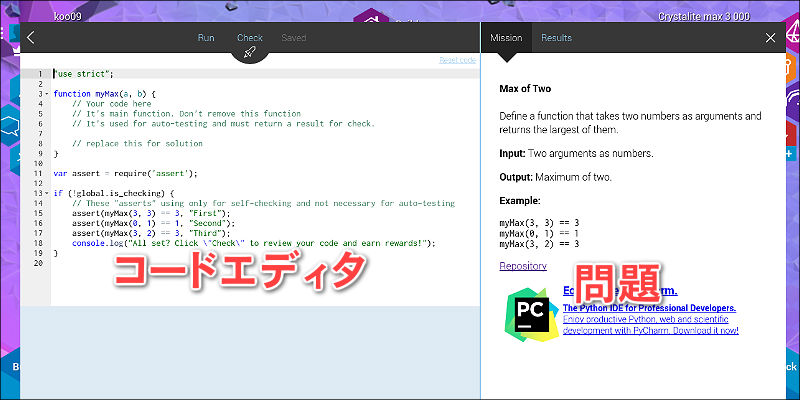This screenshot has width=800, height=400.
Task: Click the "var assert = require('assert');" line
Action: pos(125,173)
